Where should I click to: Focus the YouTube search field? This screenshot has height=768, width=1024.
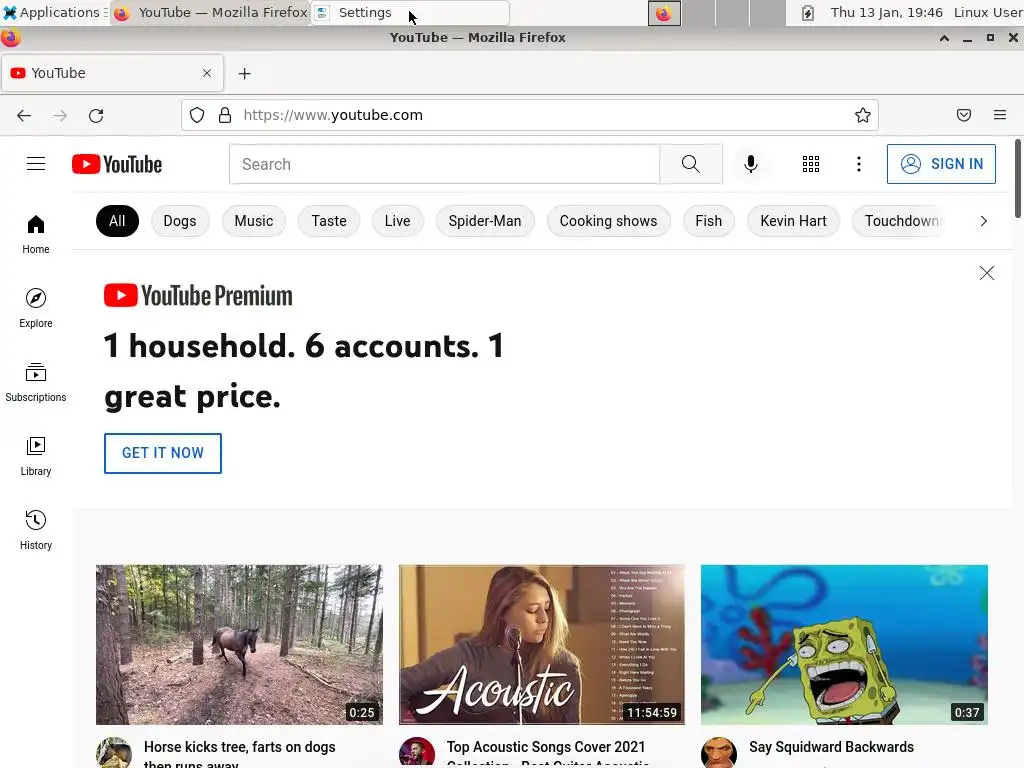(x=444, y=164)
